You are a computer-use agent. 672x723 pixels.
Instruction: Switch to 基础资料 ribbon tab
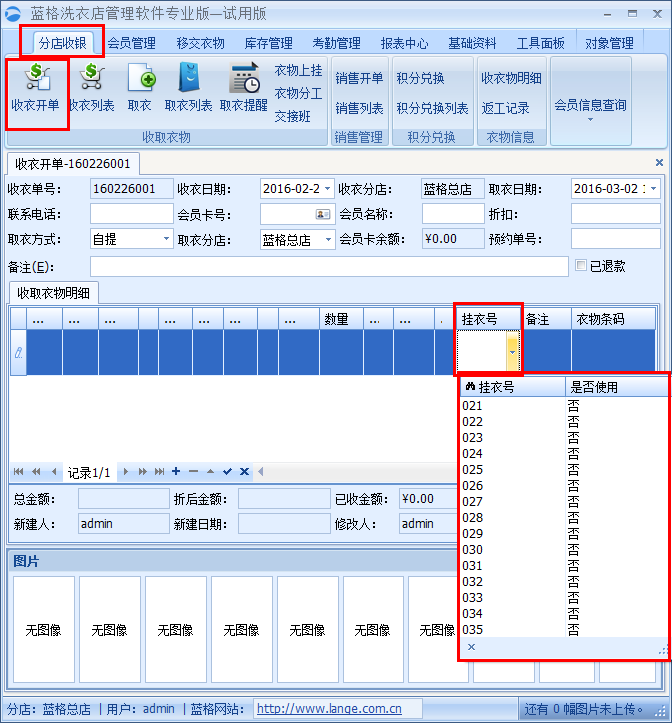coord(472,43)
